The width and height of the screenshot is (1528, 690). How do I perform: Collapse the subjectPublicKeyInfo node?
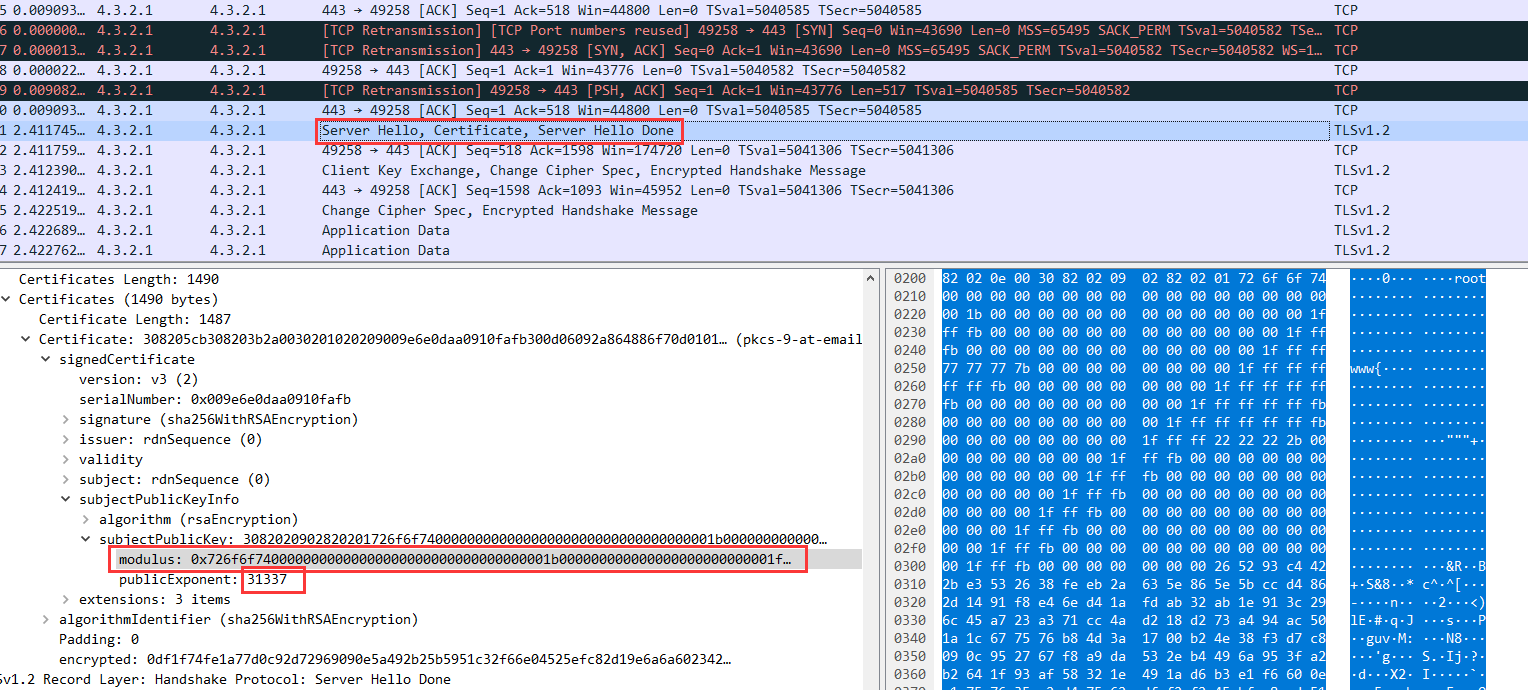coord(67,499)
